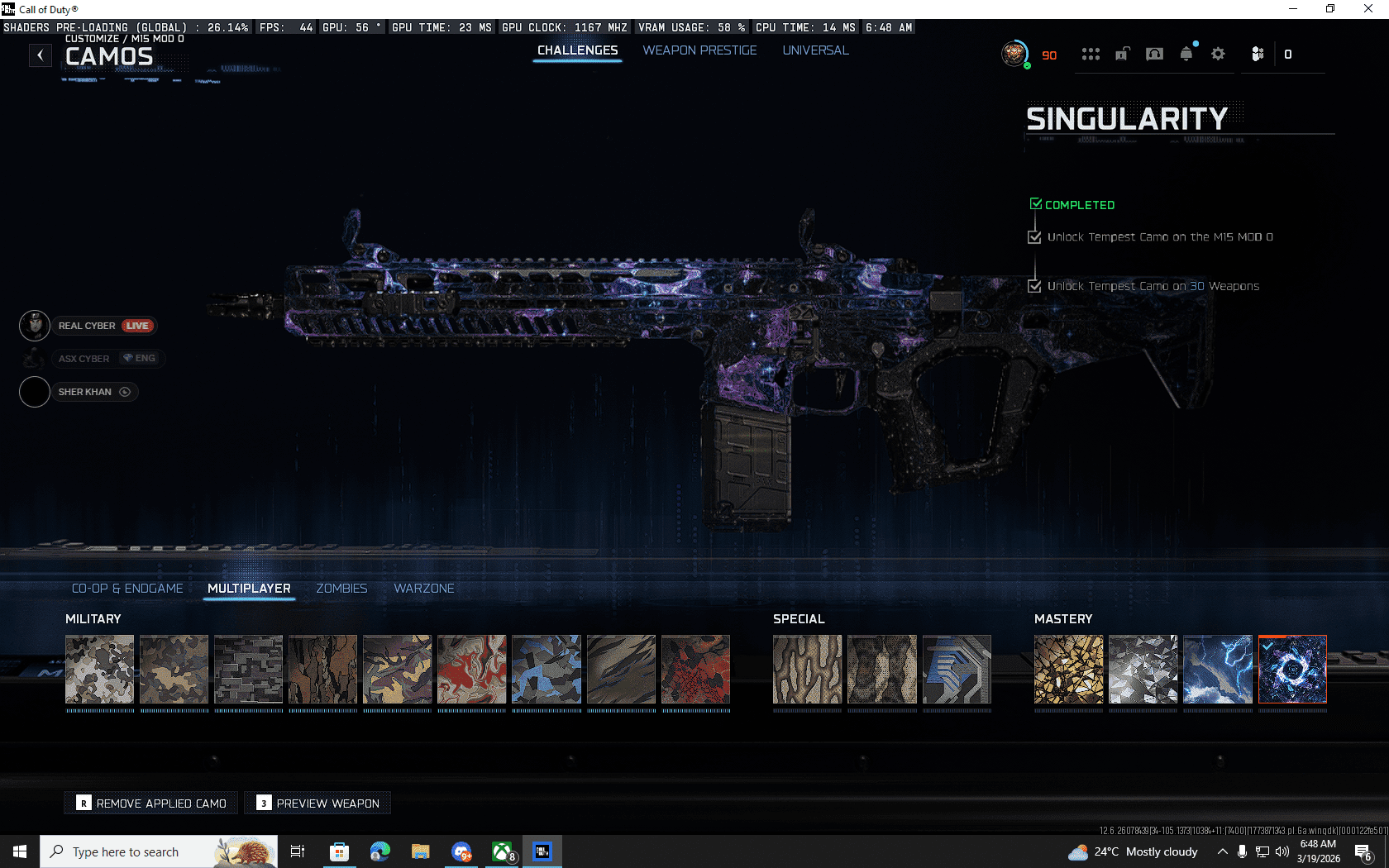This screenshot has height=868, width=1389.
Task: Click the player profile emblem avatar
Action: [1014, 55]
